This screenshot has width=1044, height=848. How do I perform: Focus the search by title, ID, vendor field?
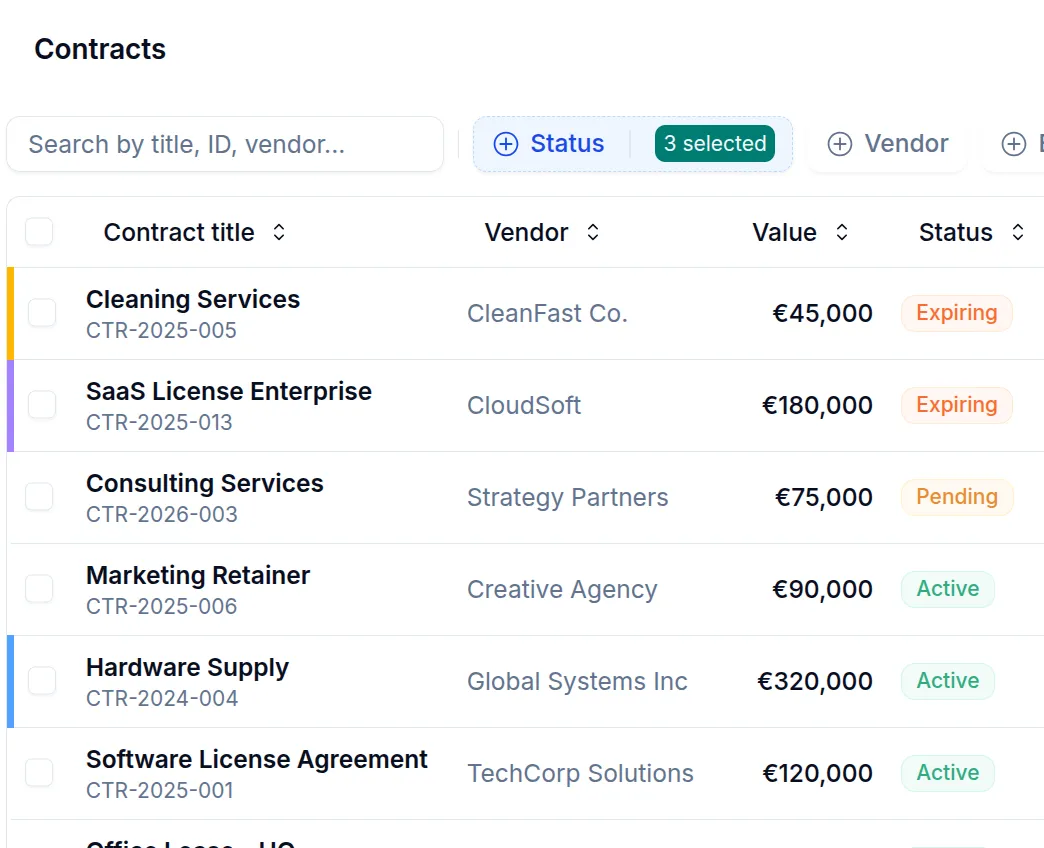225,144
